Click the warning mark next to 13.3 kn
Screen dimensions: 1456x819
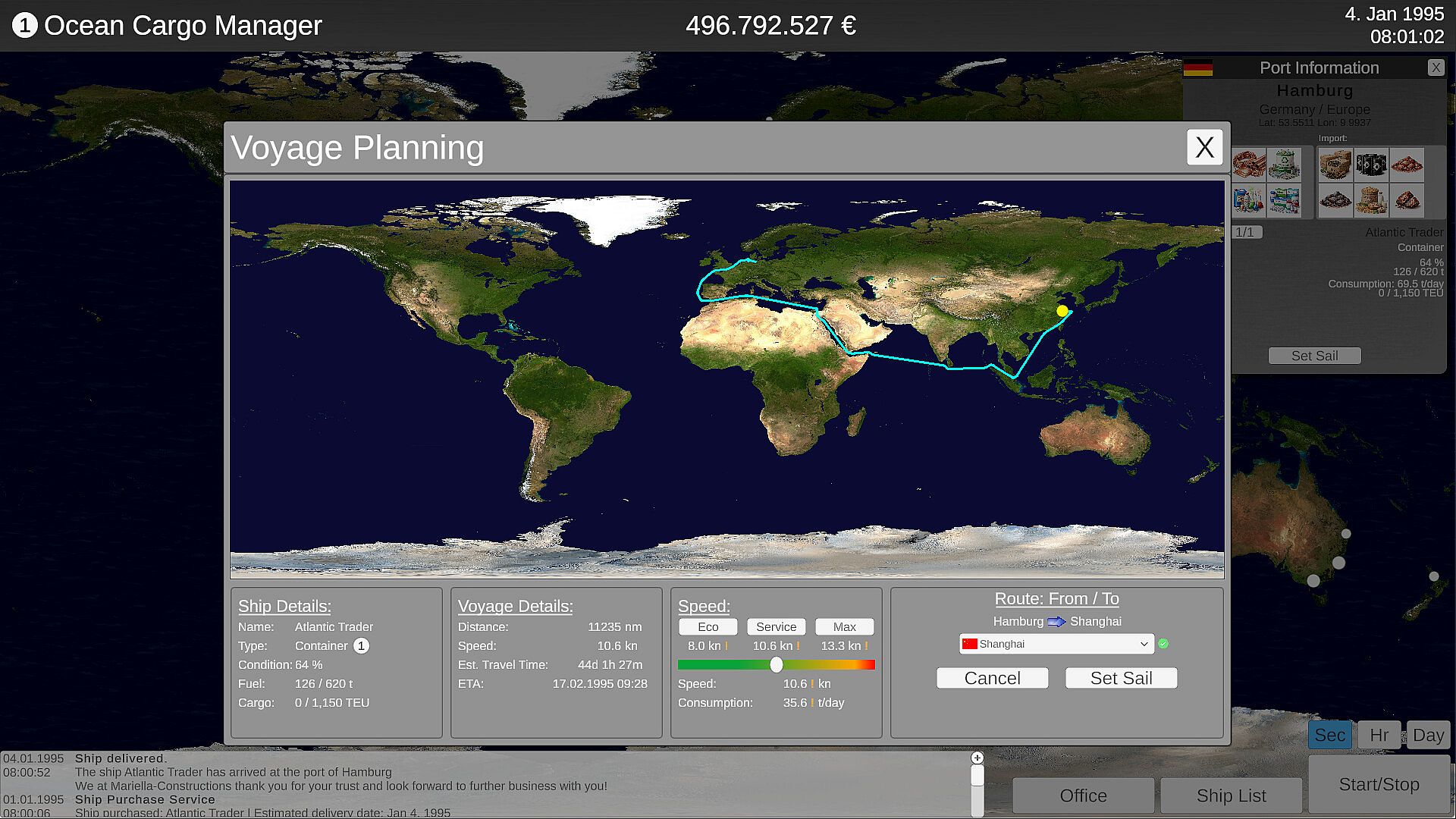pyautogui.click(x=866, y=646)
